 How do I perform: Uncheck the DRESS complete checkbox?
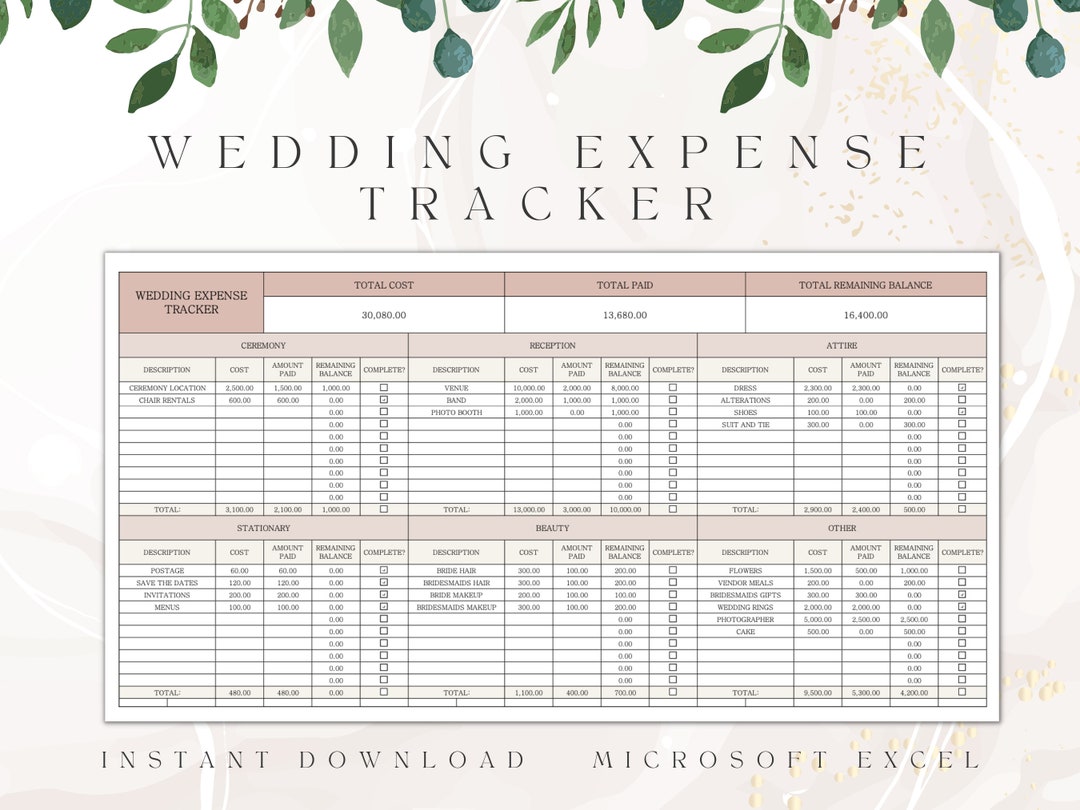tap(963, 388)
